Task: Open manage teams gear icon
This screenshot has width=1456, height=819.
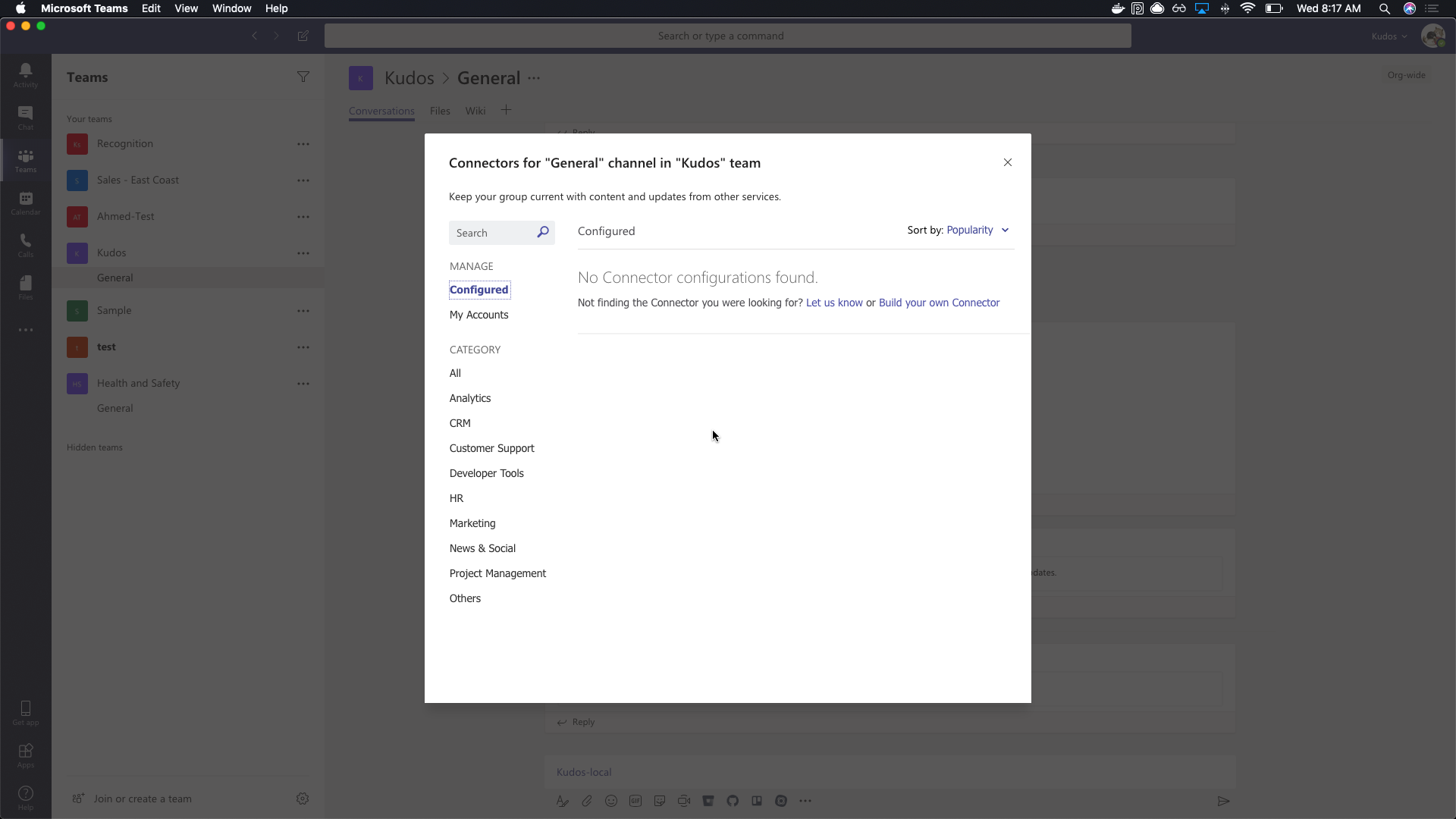Action: coord(303,799)
